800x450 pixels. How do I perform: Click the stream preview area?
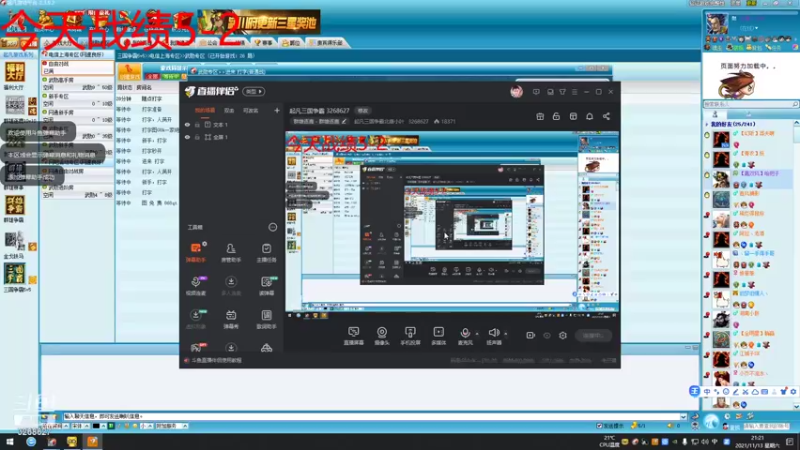452,221
